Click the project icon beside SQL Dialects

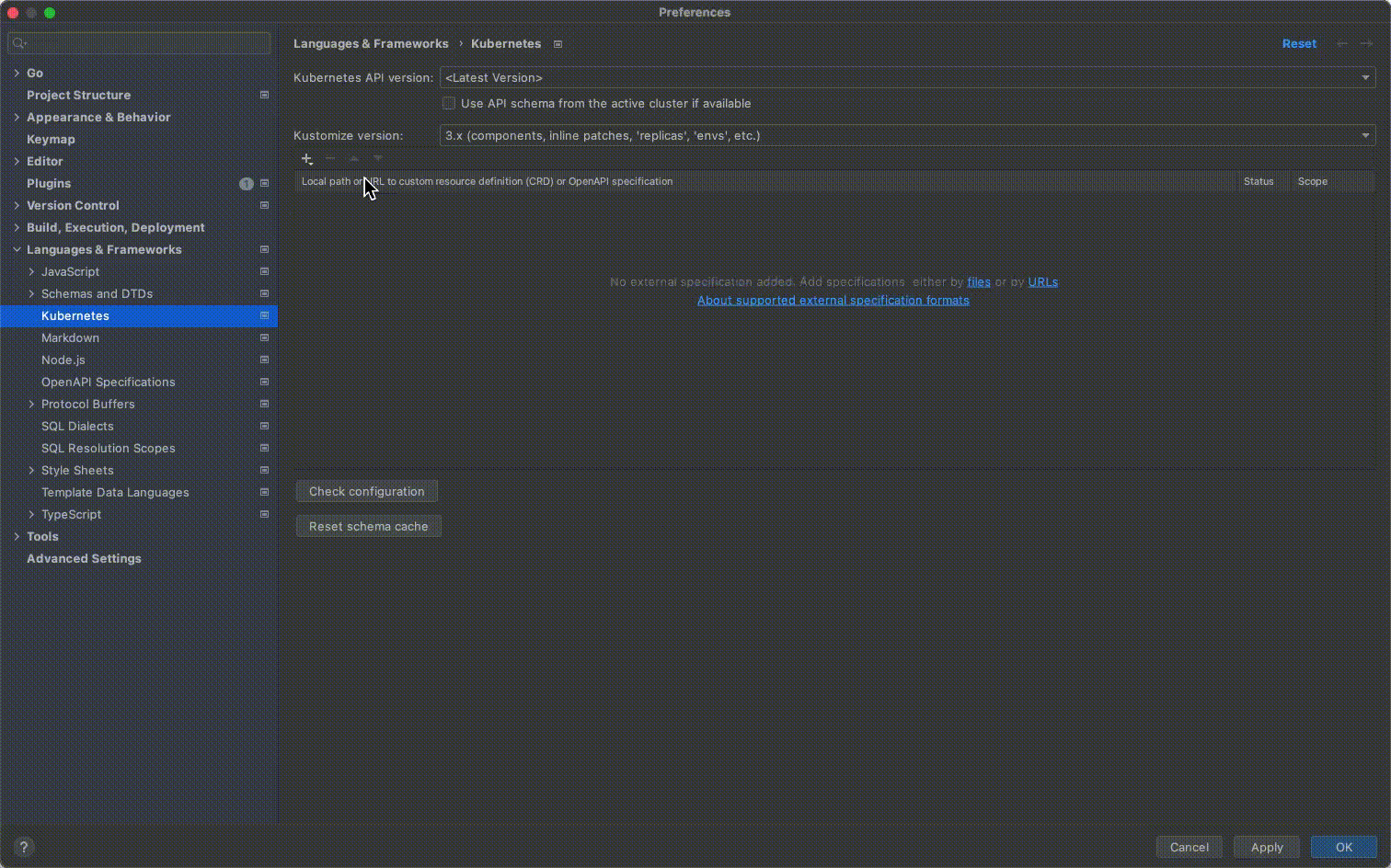(x=264, y=426)
